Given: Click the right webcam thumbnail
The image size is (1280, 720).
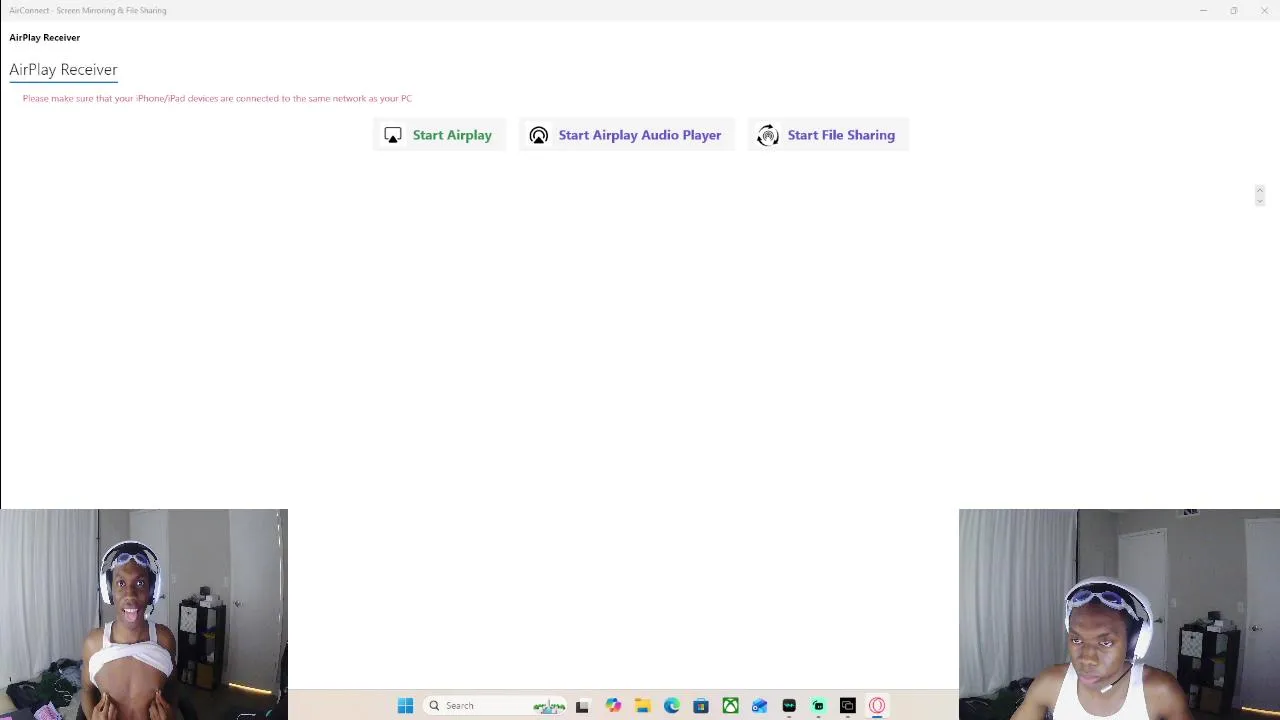Looking at the screenshot, I should click(1119, 614).
